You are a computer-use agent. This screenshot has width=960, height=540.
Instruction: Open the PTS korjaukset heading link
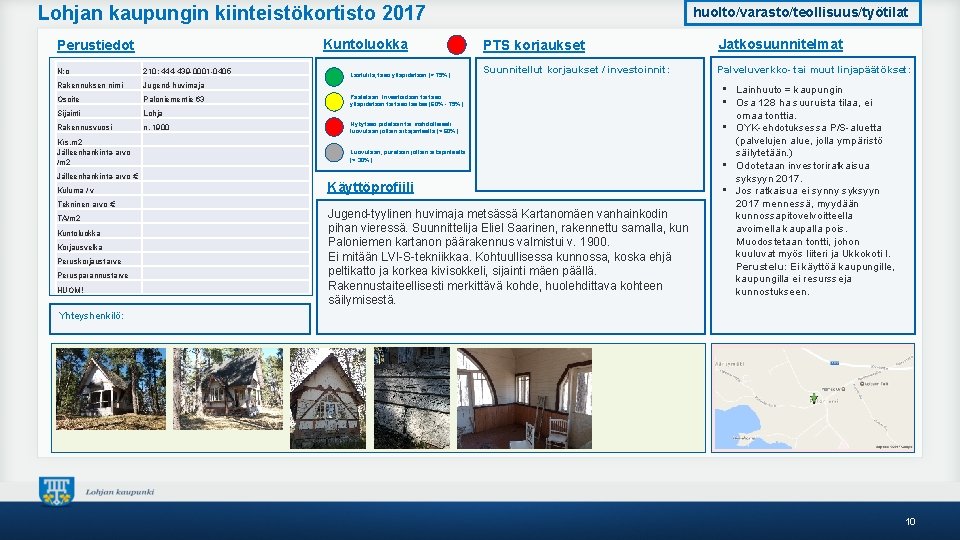click(x=534, y=45)
